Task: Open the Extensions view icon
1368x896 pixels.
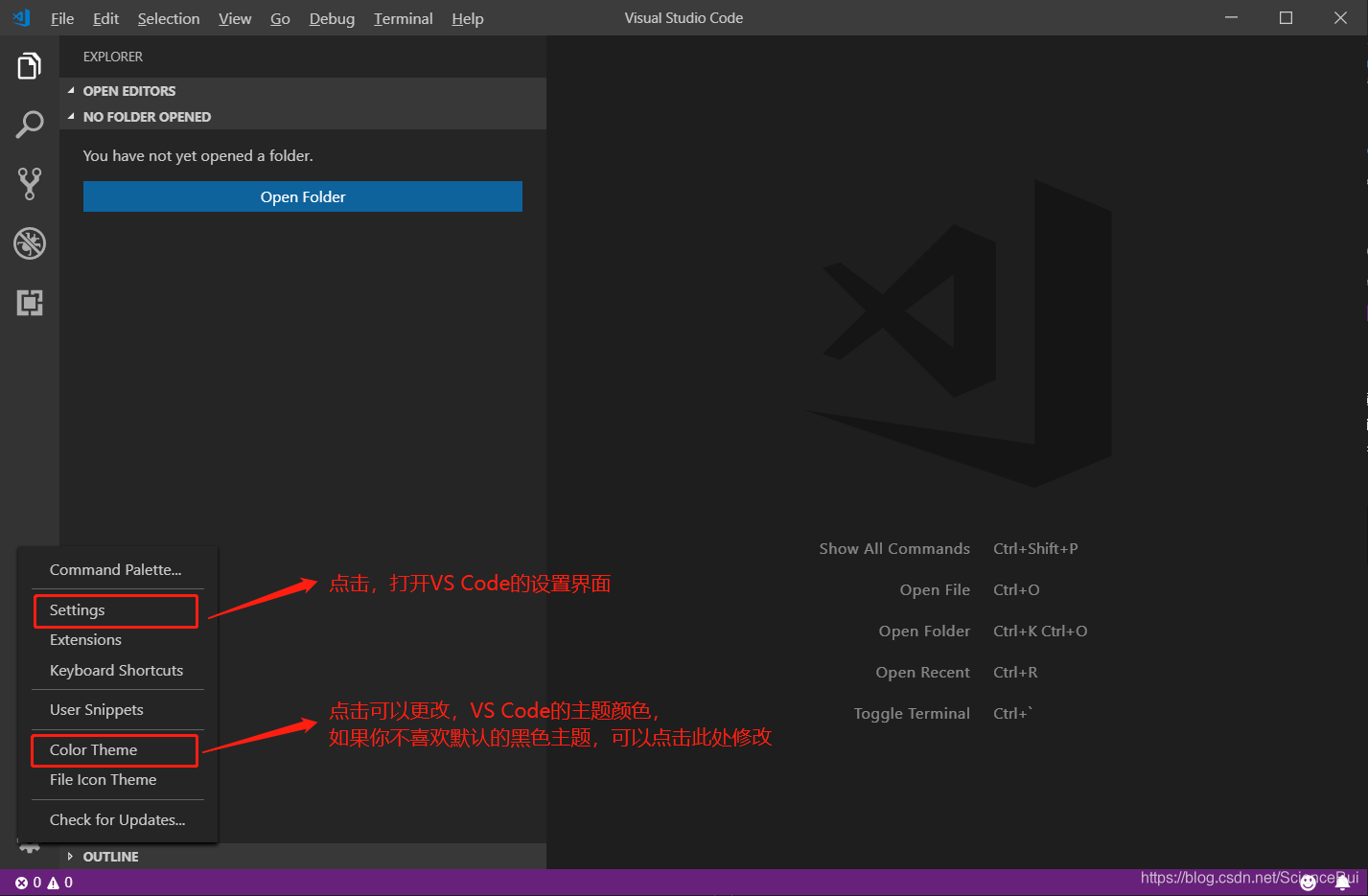Action: pos(30,303)
